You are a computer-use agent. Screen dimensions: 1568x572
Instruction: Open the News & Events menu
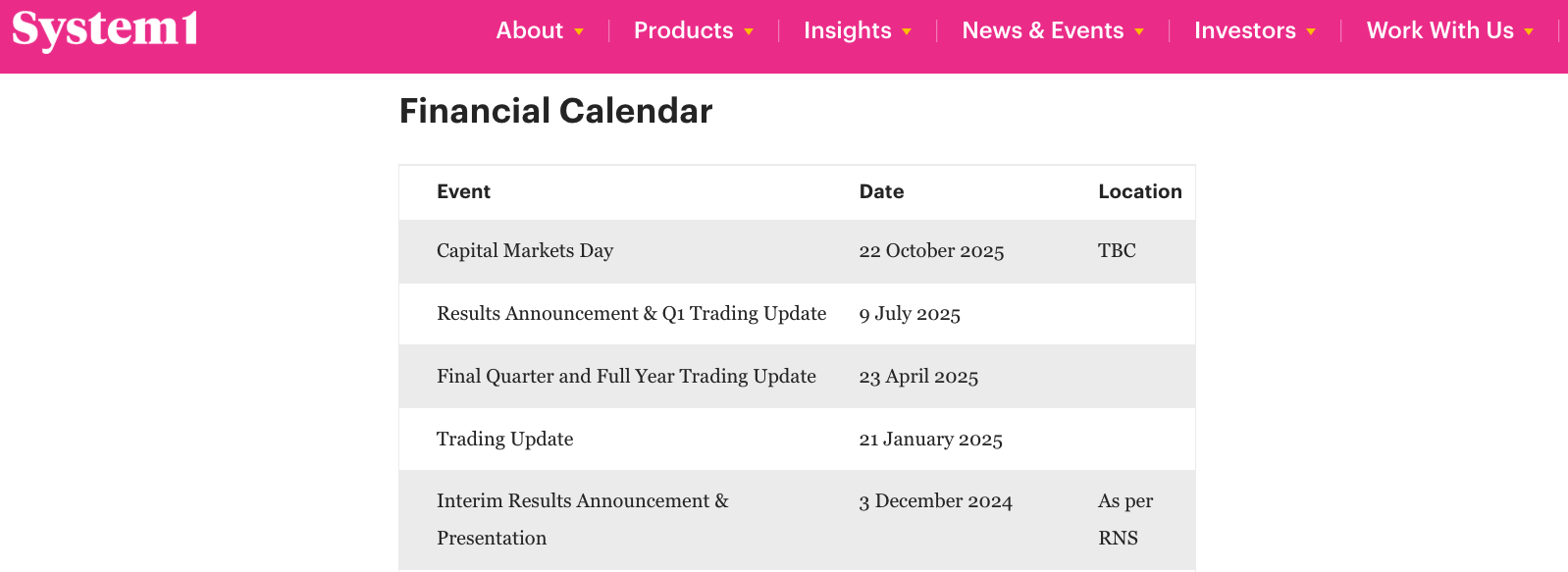pyautogui.click(x=1043, y=30)
